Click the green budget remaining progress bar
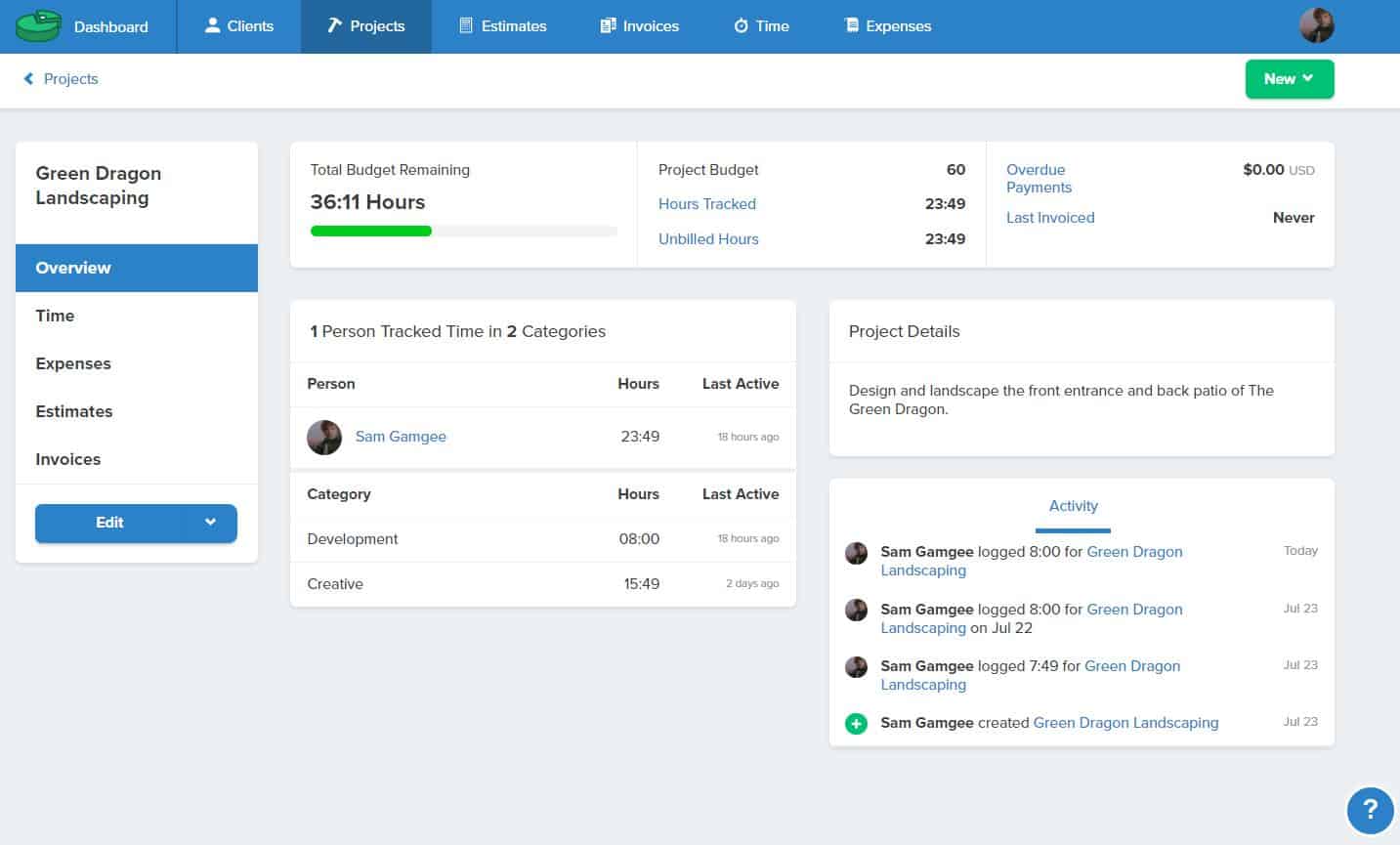This screenshot has height=845, width=1400. [x=371, y=232]
